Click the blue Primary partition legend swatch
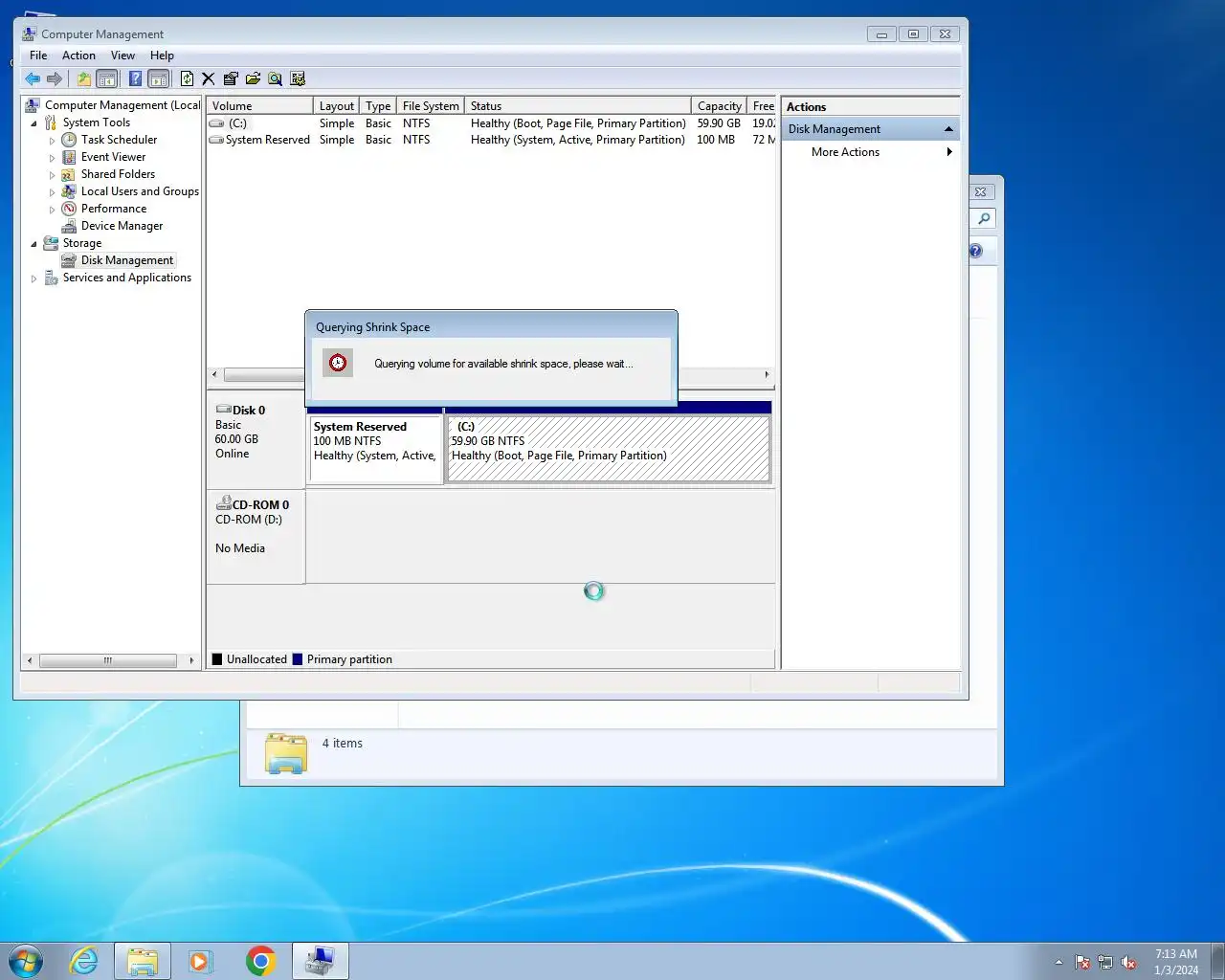Viewport: 1225px width, 980px height. coord(298,659)
